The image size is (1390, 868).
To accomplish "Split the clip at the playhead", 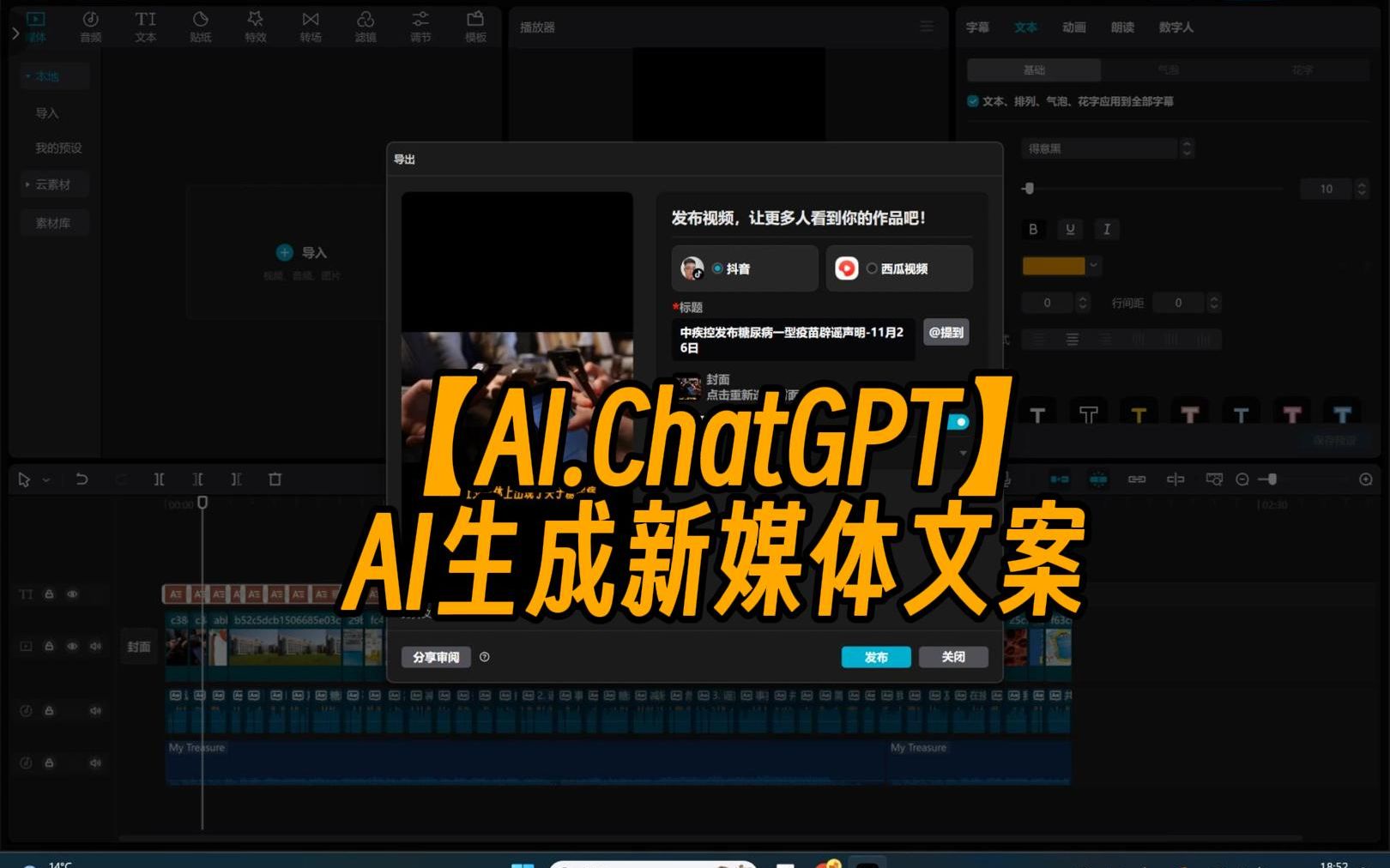I will point(159,479).
